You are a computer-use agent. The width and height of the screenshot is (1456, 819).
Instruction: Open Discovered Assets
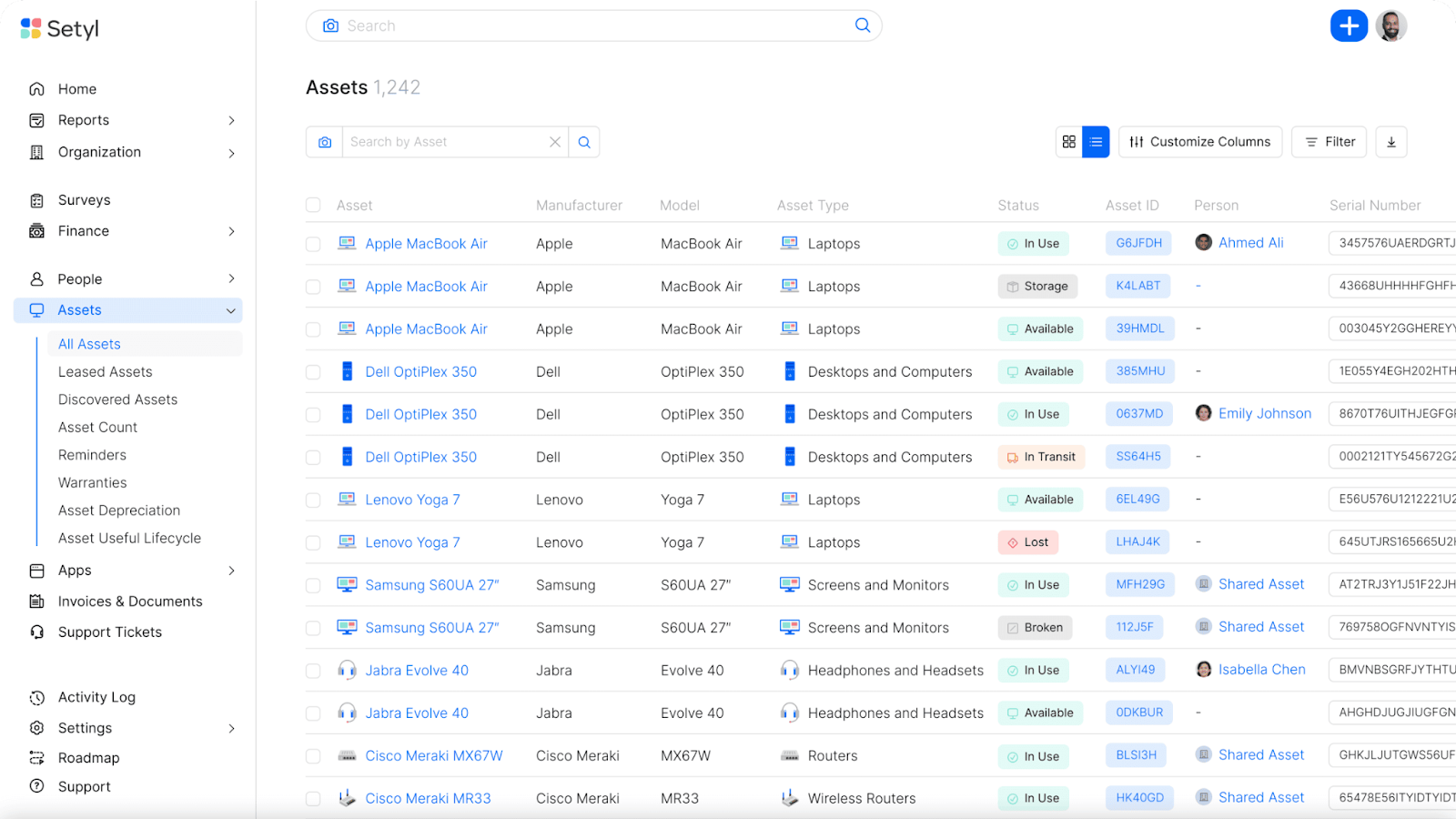[118, 399]
